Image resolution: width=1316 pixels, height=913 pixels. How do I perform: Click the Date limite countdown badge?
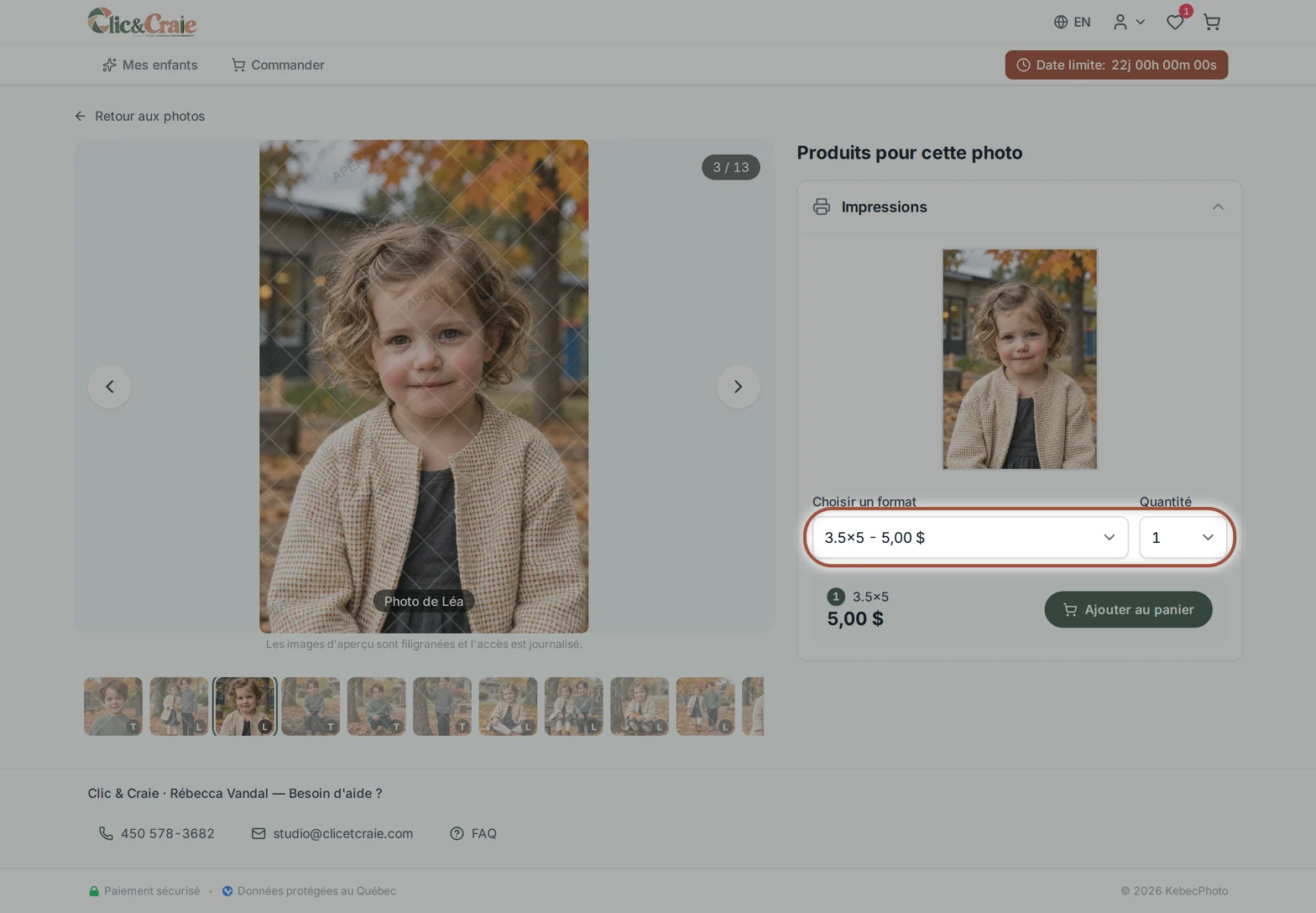[x=1116, y=65]
